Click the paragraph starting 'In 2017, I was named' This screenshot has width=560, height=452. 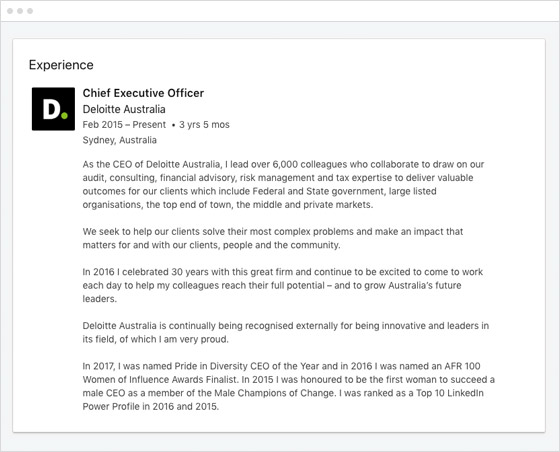point(289,386)
